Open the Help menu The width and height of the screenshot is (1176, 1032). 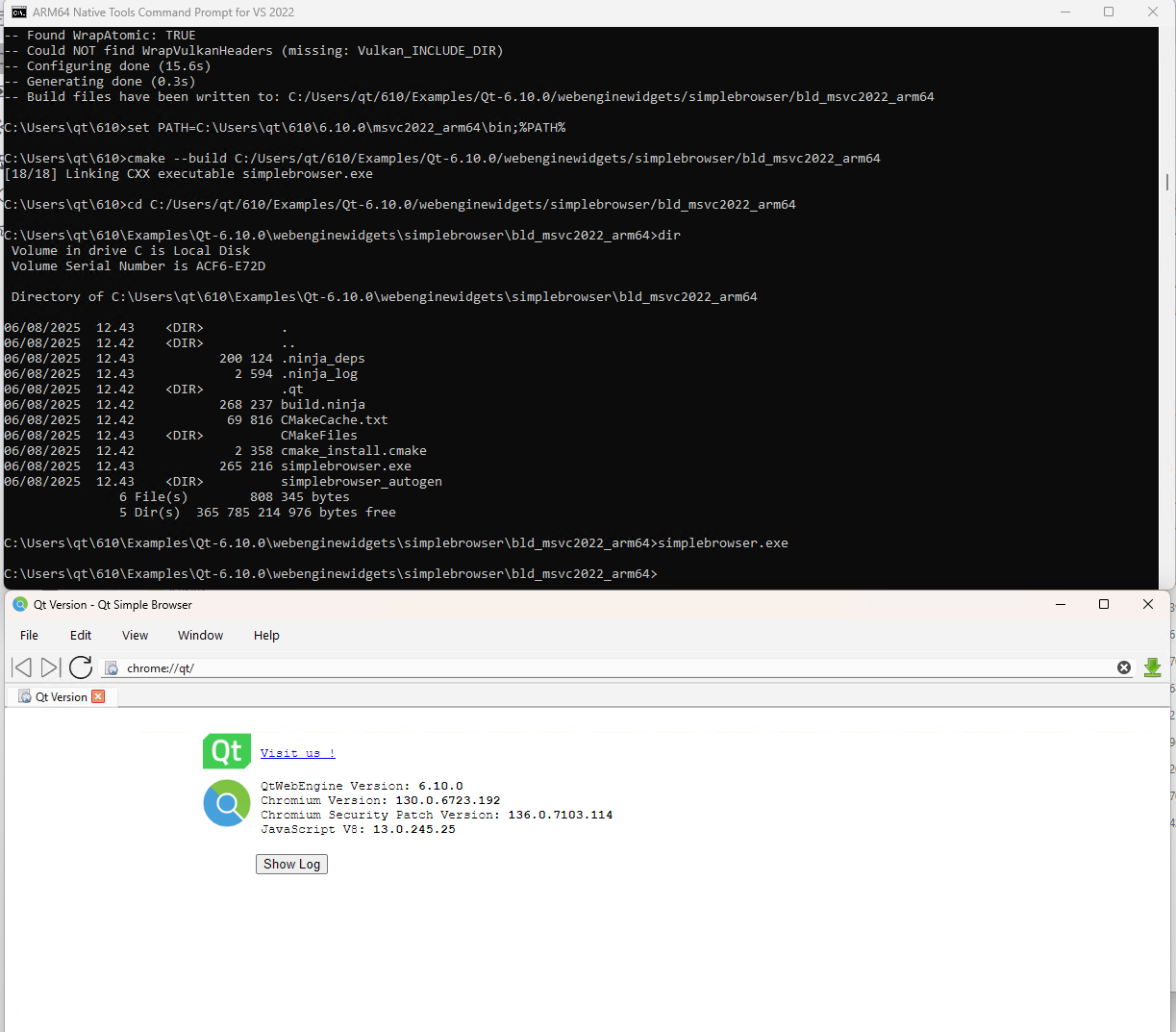click(266, 635)
